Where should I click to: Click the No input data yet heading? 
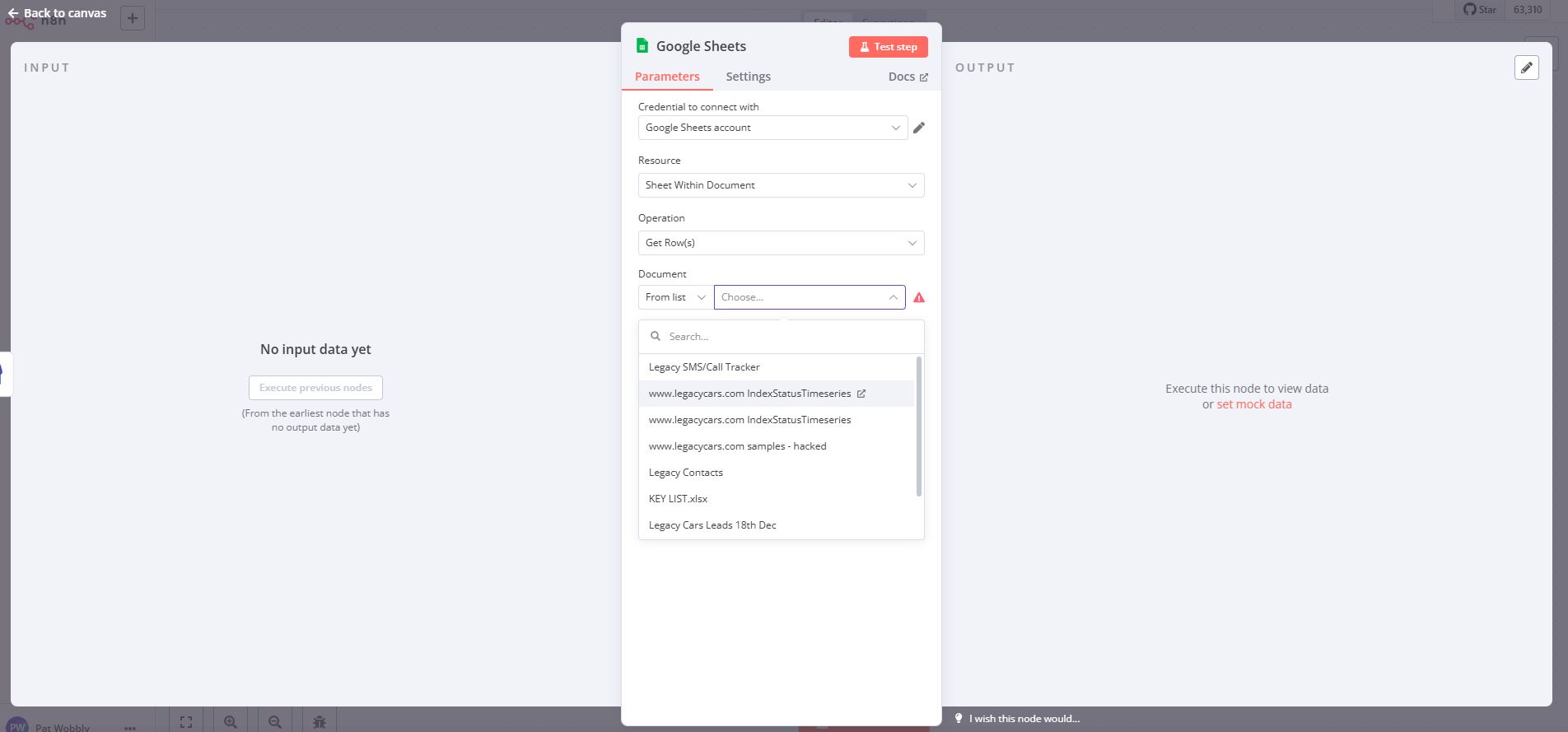pos(315,349)
